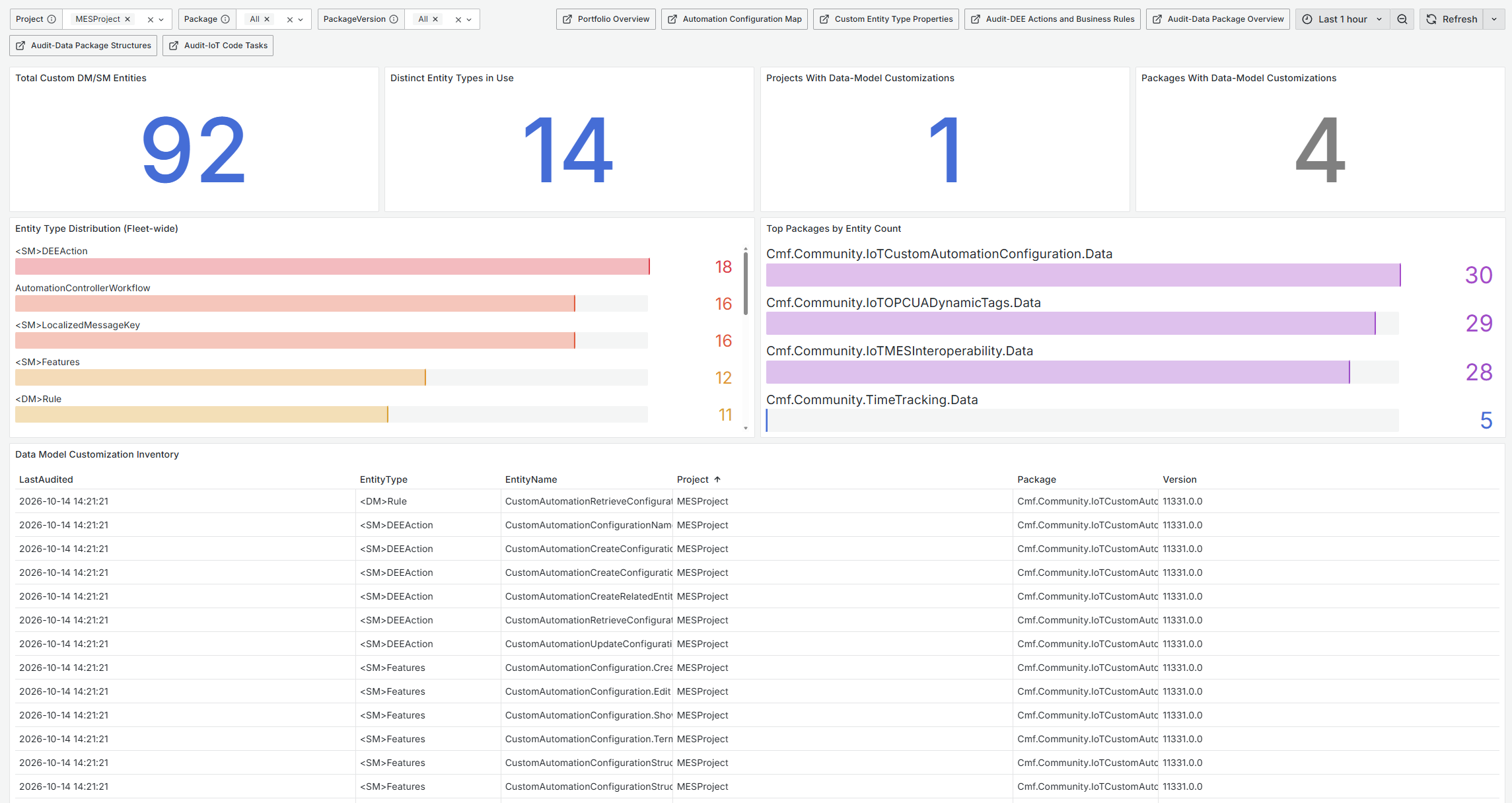Viewport: 1512px width, 803px height.
Task: Click the Project variable info icon
Action: pyautogui.click(x=52, y=19)
